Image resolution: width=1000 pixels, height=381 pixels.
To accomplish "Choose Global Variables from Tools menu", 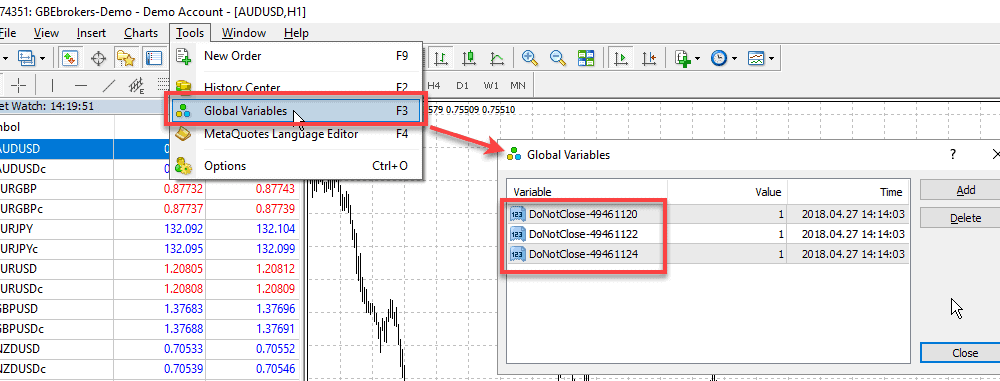I will [x=294, y=111].
